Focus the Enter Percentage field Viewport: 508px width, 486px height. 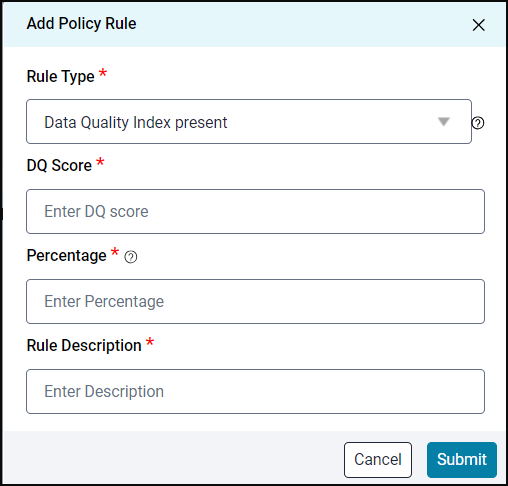(255, 301)
